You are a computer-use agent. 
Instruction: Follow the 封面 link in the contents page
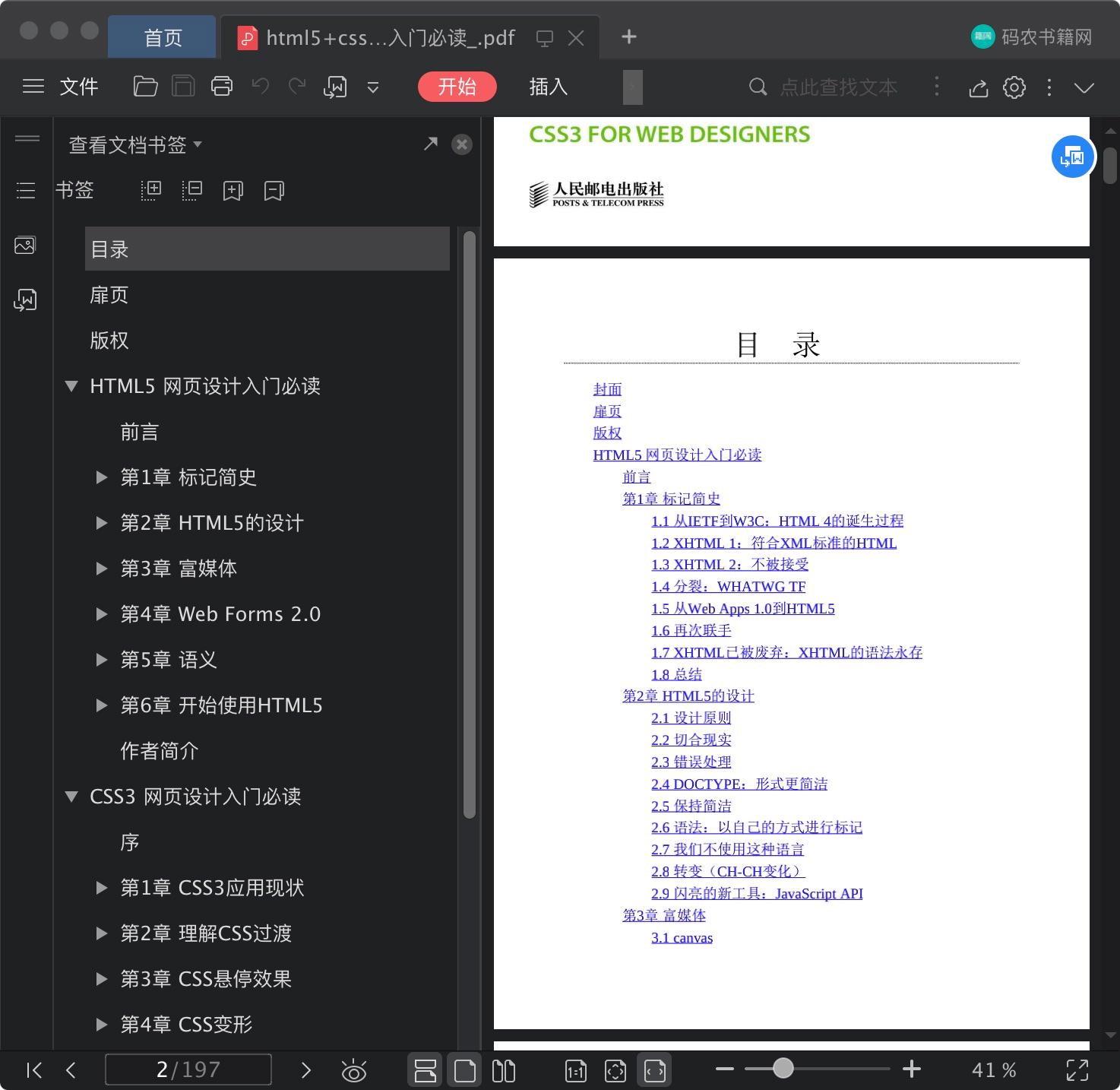click(x=607, y=389)
